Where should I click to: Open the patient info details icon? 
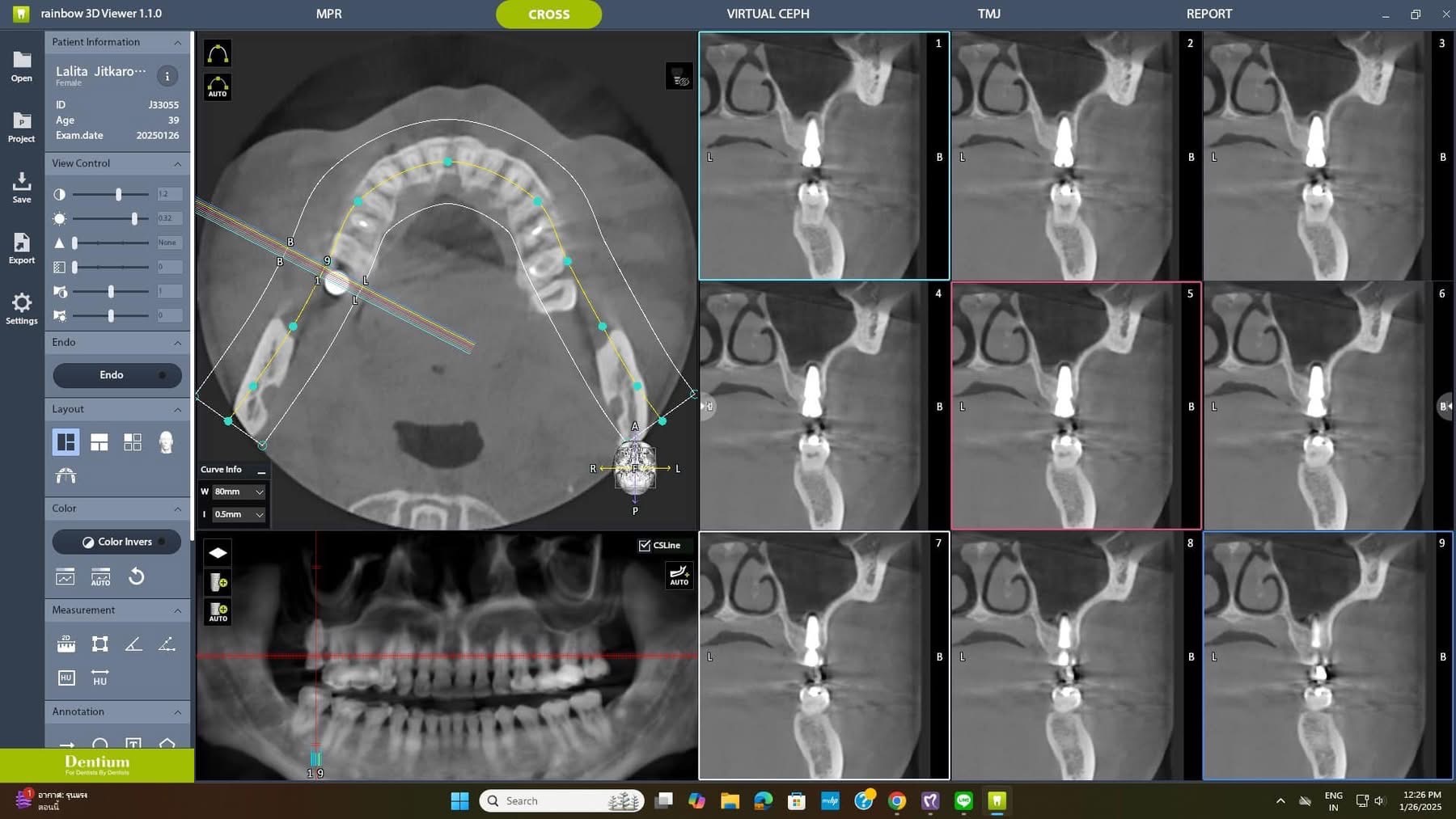[167, 76]
